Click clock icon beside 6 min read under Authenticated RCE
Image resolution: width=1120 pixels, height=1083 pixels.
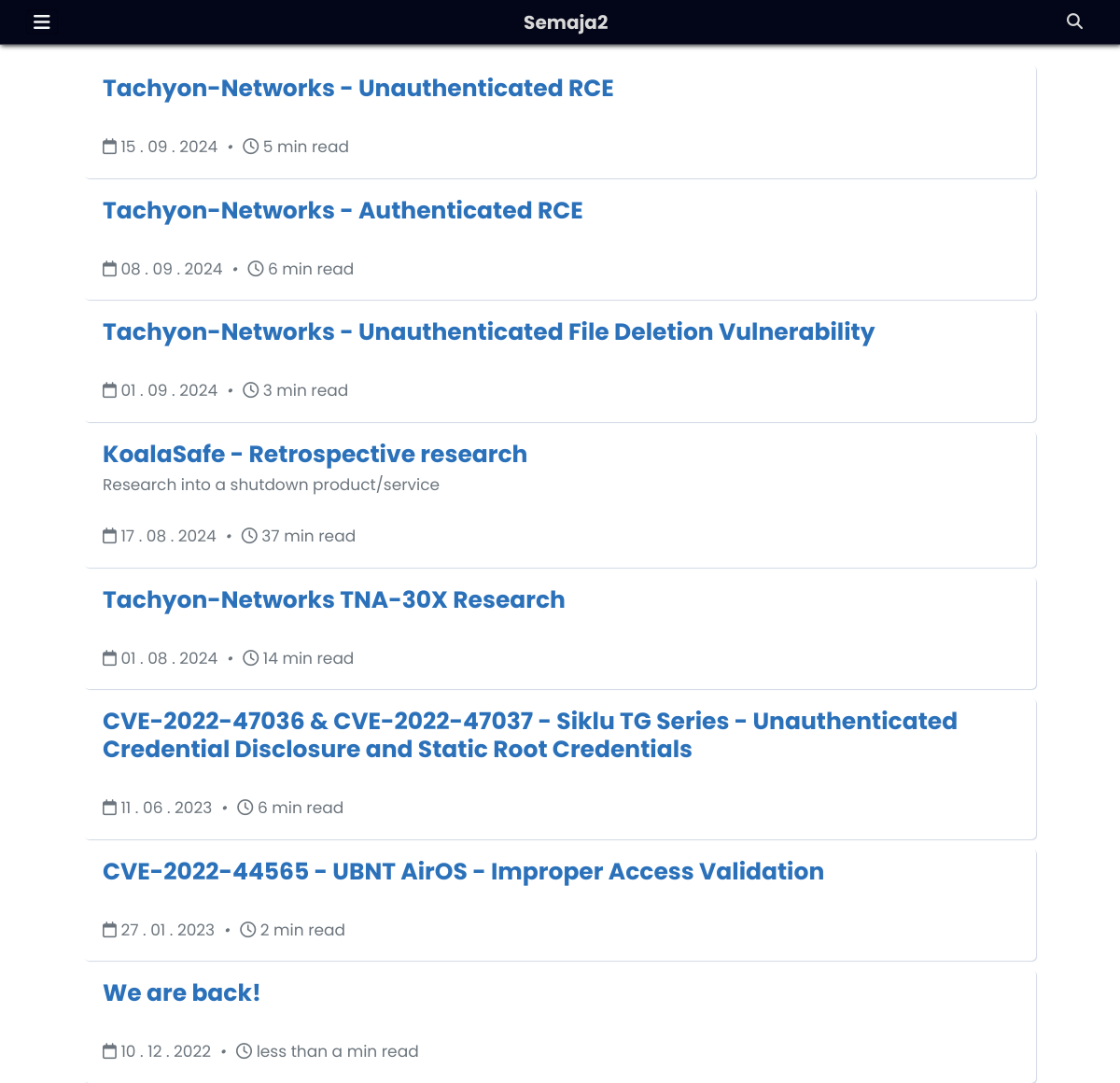[x=256, y=269]
